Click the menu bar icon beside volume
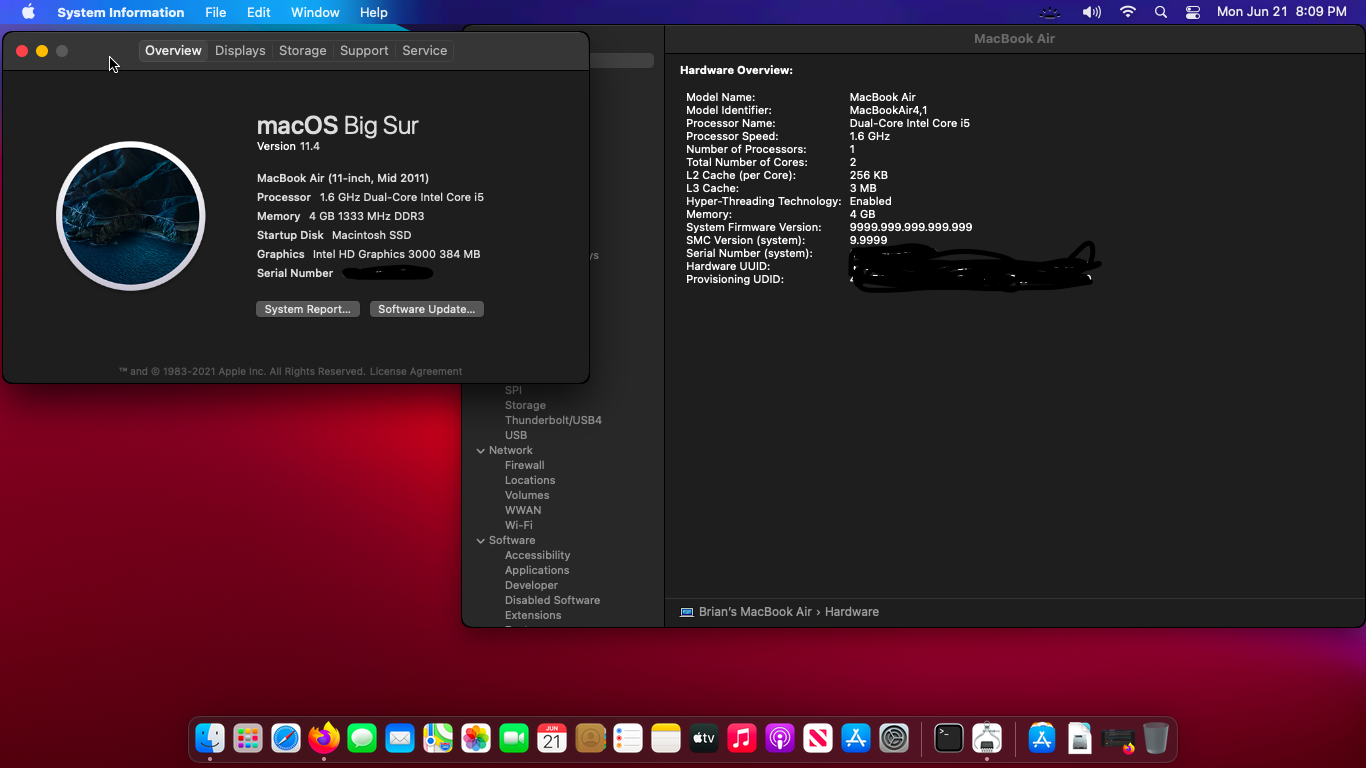The height and width of the screenshot is (768, 1366). click(1049, 12)
